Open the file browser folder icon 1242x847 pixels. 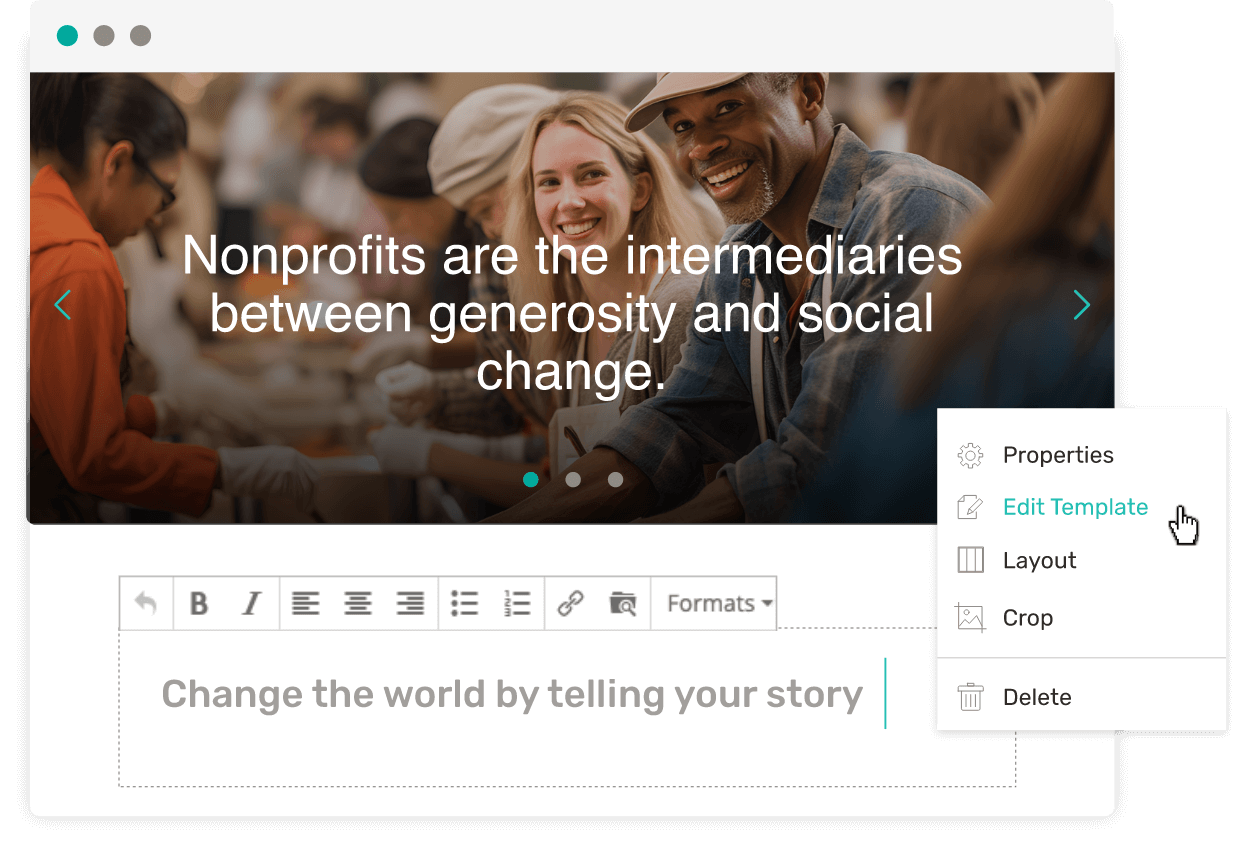[623, 603]
